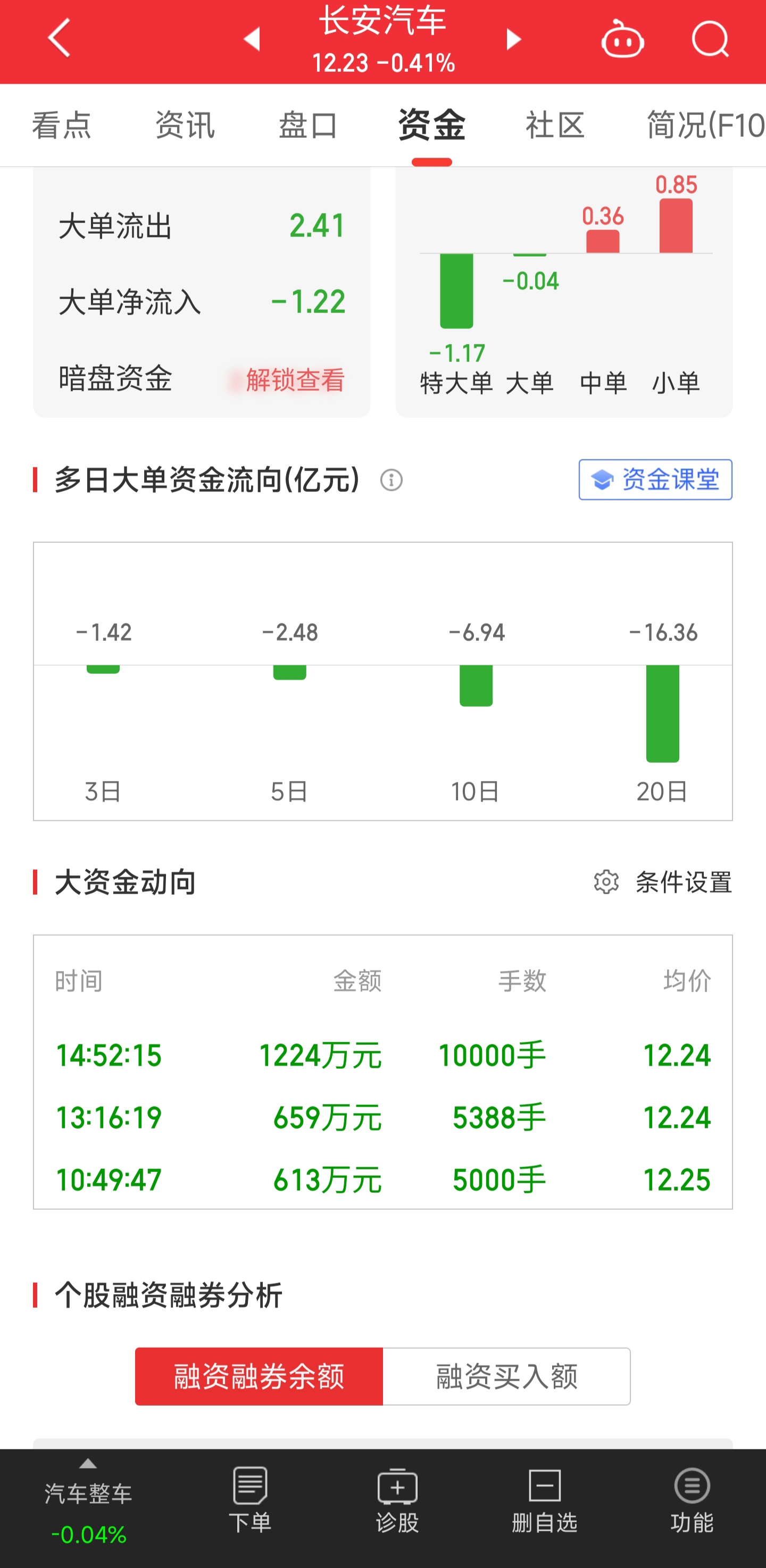Screen dimensions: 766x1568
Task: Open search with magnifier icon
Action: pyautogui.click(x=710, y=39)
